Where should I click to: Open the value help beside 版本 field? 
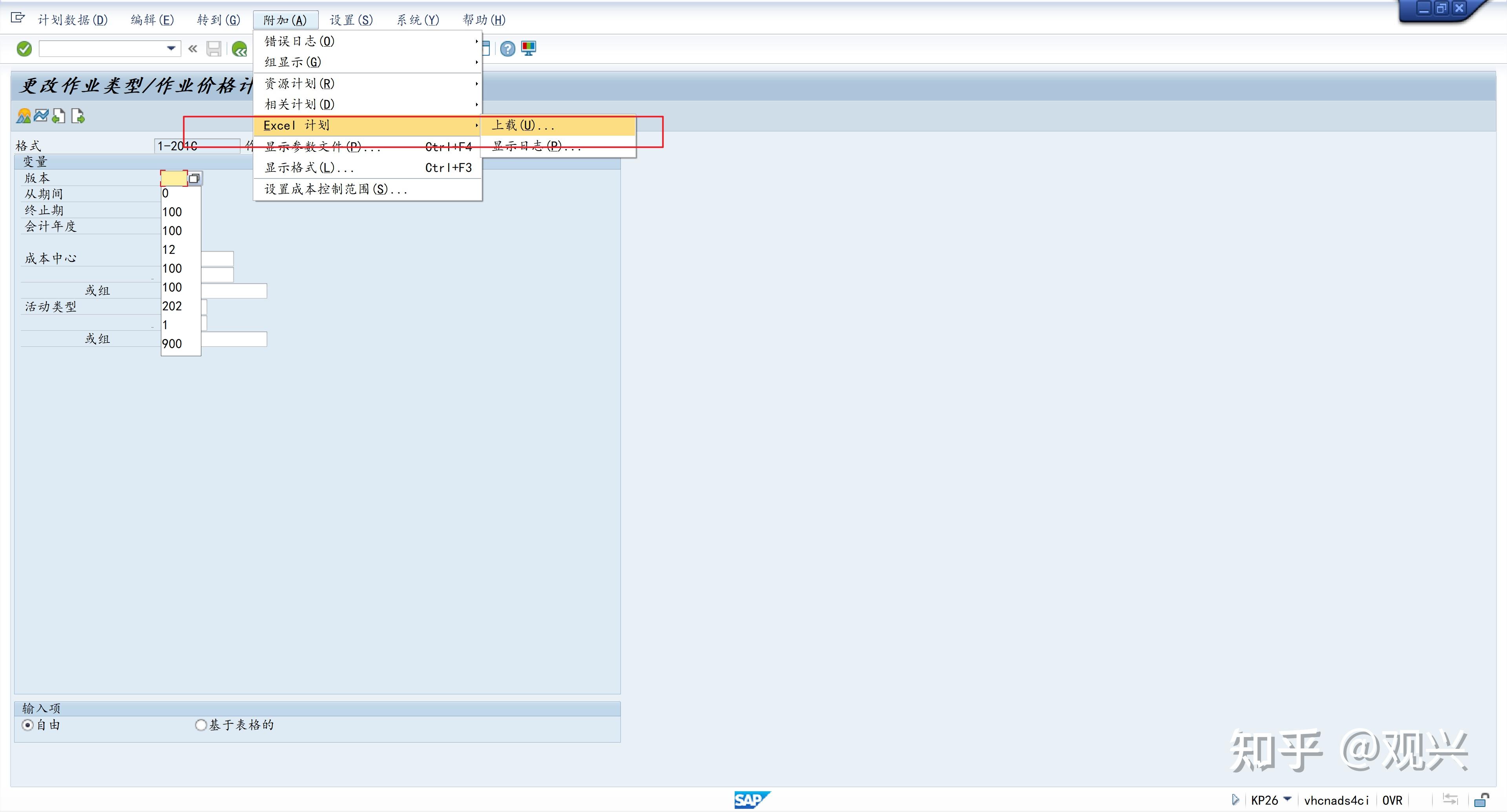(x=195, y=178)
